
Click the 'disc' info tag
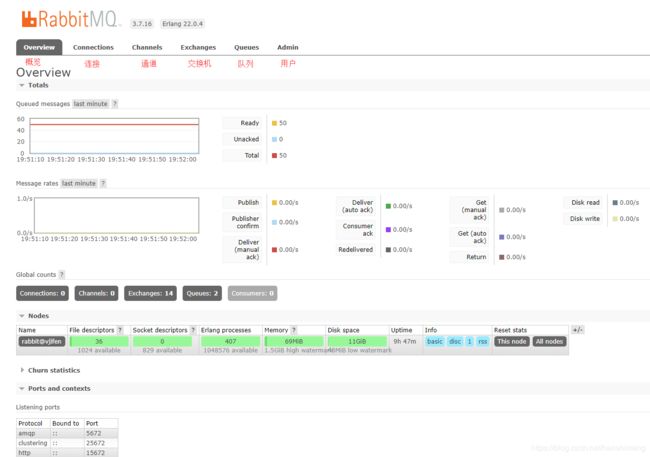455,341
